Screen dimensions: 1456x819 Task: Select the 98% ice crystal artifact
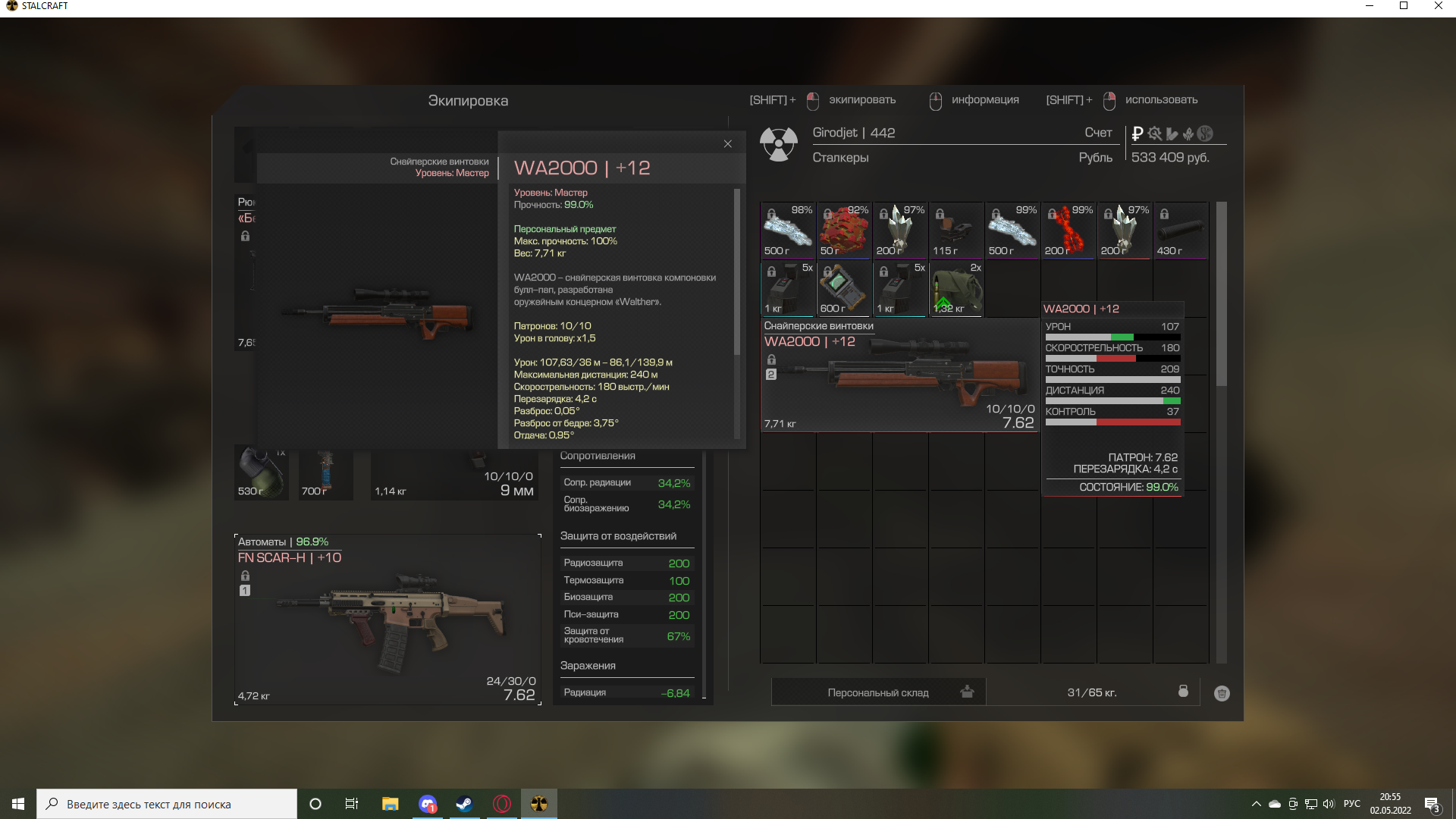click(x=788, y=231)
